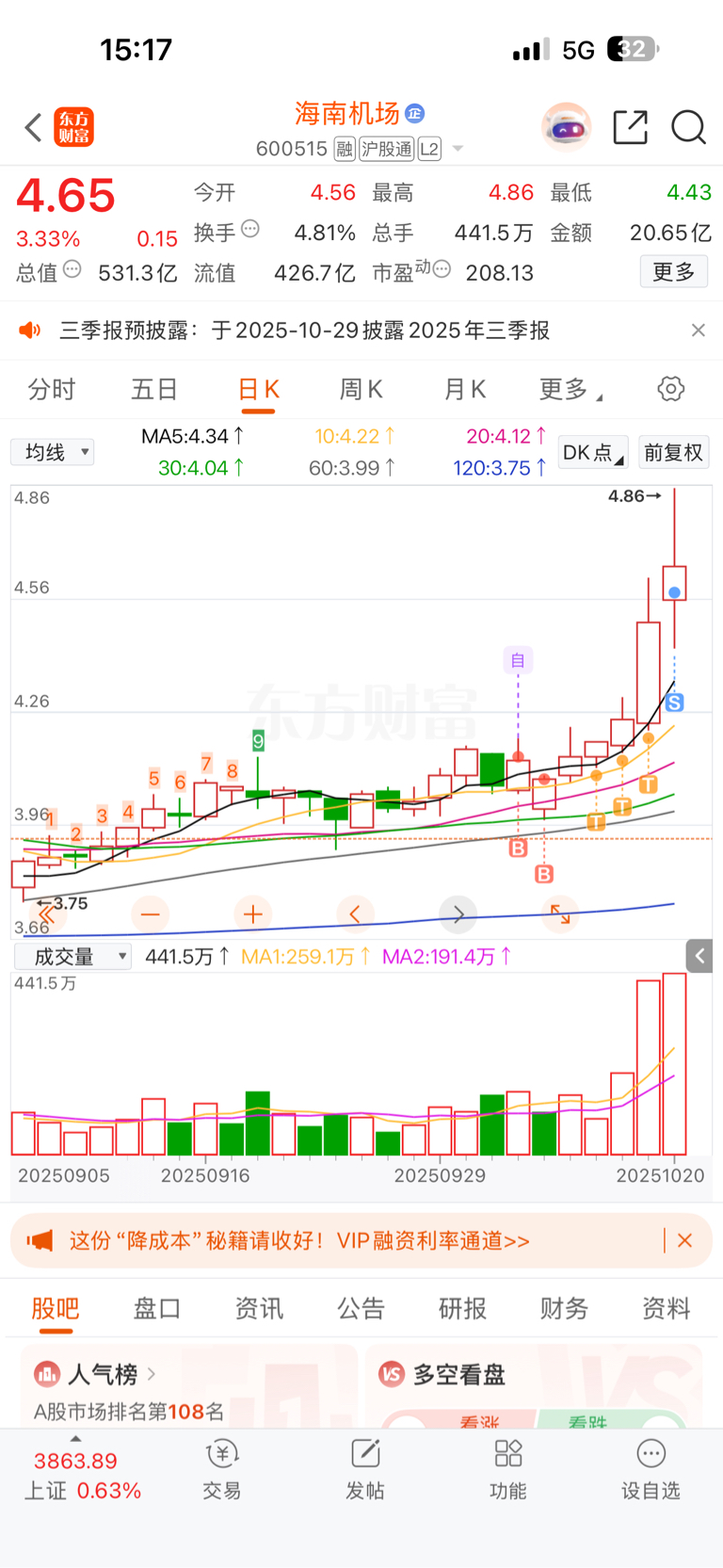Tap the megaphone icon in promo banner
This screenshot has height=1568, width=723.
point(40,1241)
